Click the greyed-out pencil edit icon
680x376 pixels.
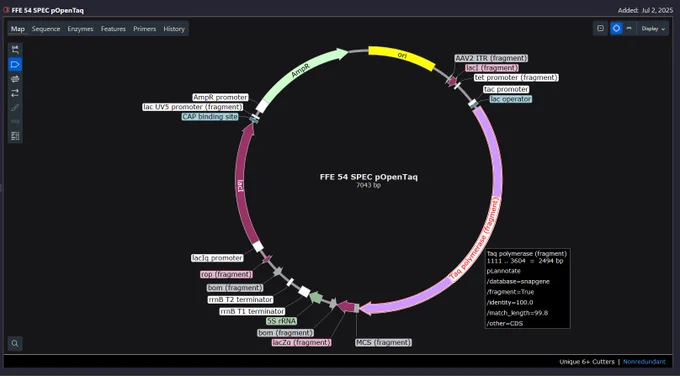15,107
